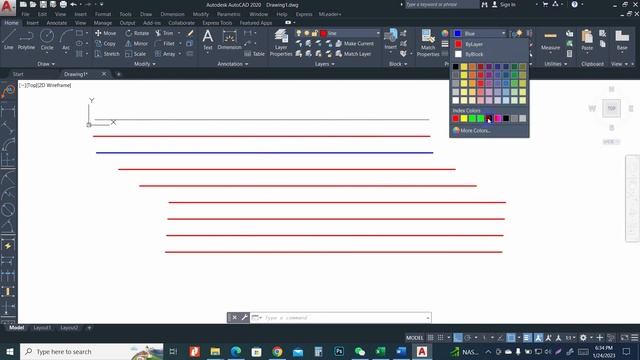640x360 pixels.
Task: Activate the Move command
Action: (x=105, y=33)
